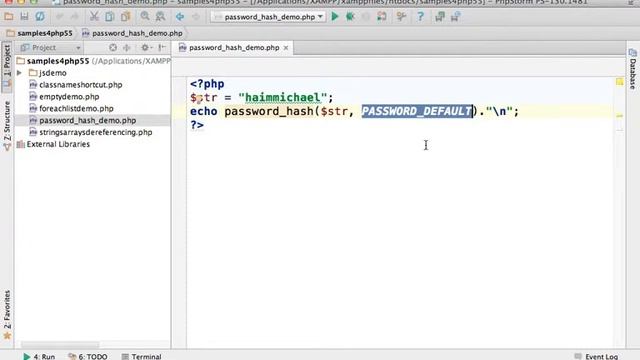
Task: Click the grayed Stop icon in toolbar
Action: tap(366, 17)
